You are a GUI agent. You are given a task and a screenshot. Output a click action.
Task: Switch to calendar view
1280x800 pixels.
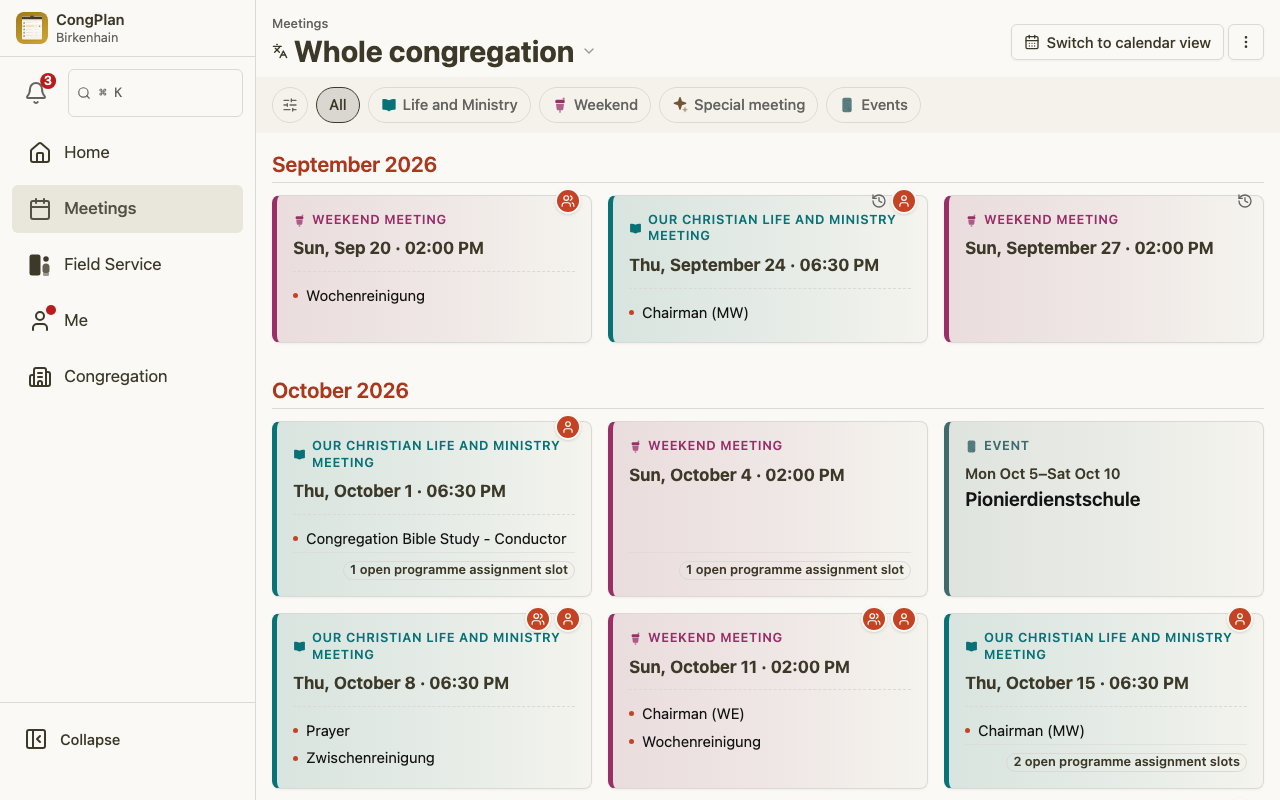(x=1117, y=43)
